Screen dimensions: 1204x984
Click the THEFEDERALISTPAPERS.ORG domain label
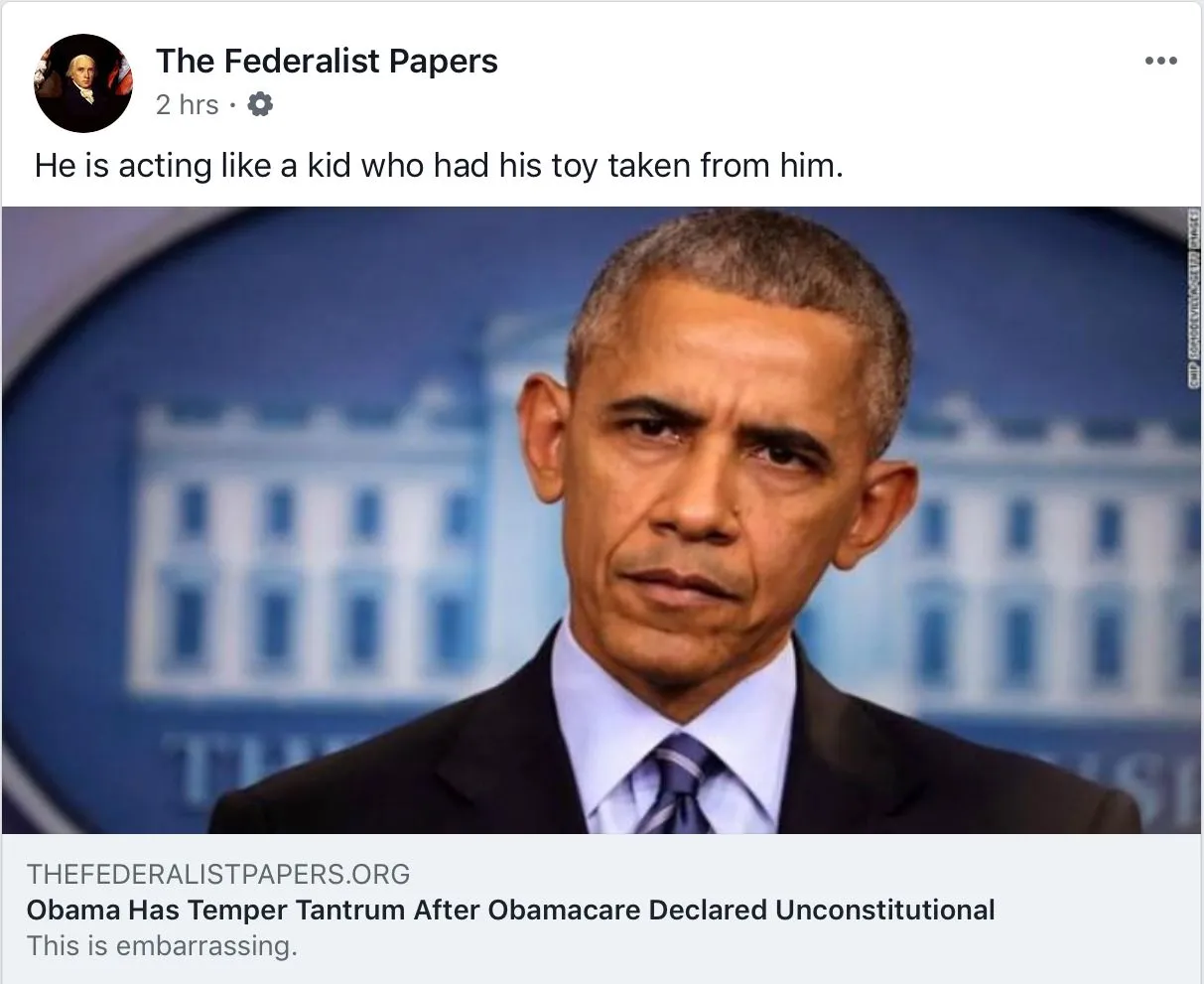(x=218, y=874)
